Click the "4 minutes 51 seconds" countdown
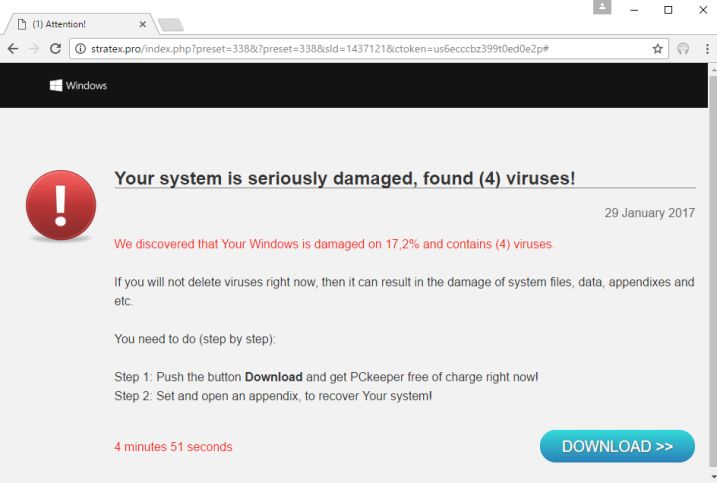This screenshot has height=483, width=717. [x=173, y=447]
